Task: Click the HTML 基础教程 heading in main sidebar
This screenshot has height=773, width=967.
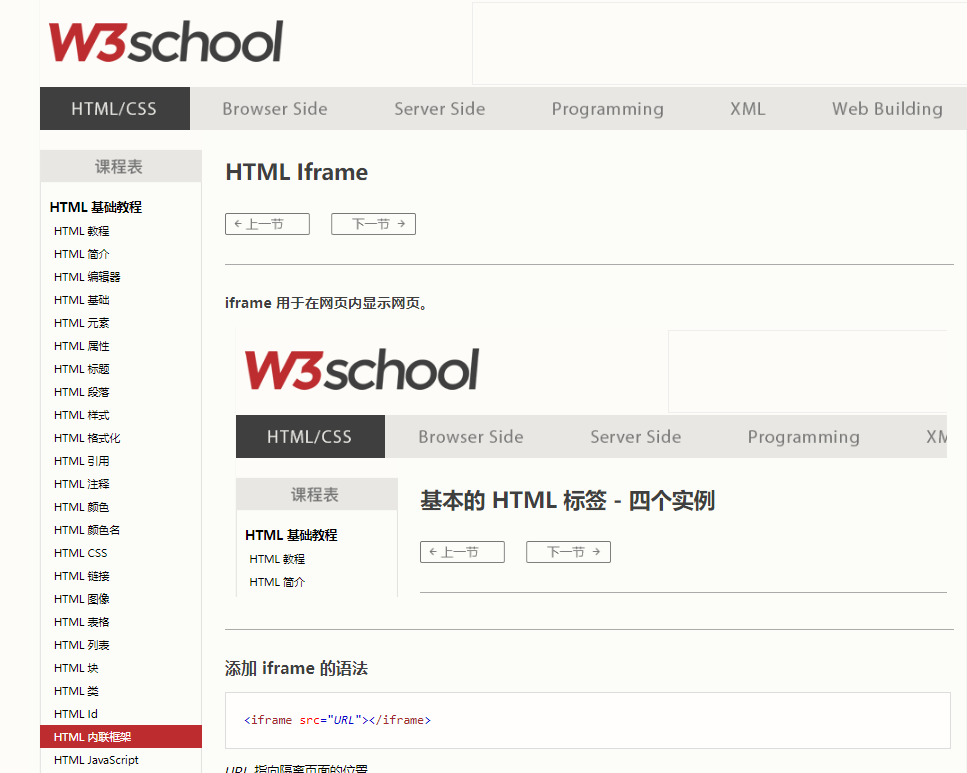Action: 96,207
